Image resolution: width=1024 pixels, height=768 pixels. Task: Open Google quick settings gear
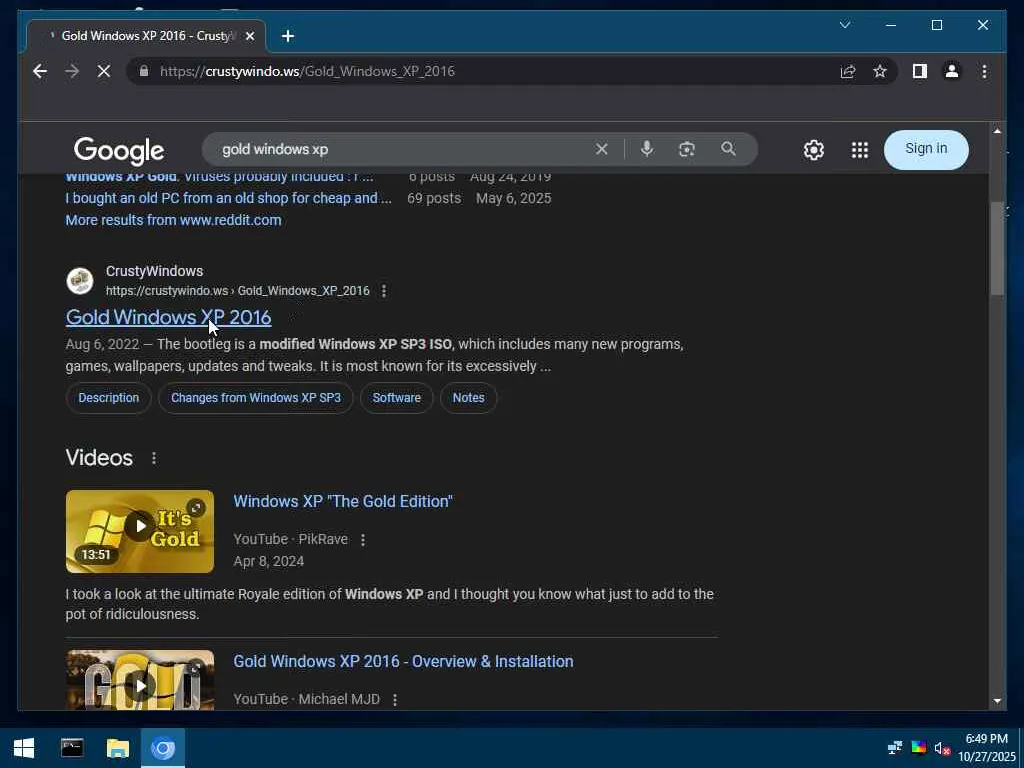point(814,150)
